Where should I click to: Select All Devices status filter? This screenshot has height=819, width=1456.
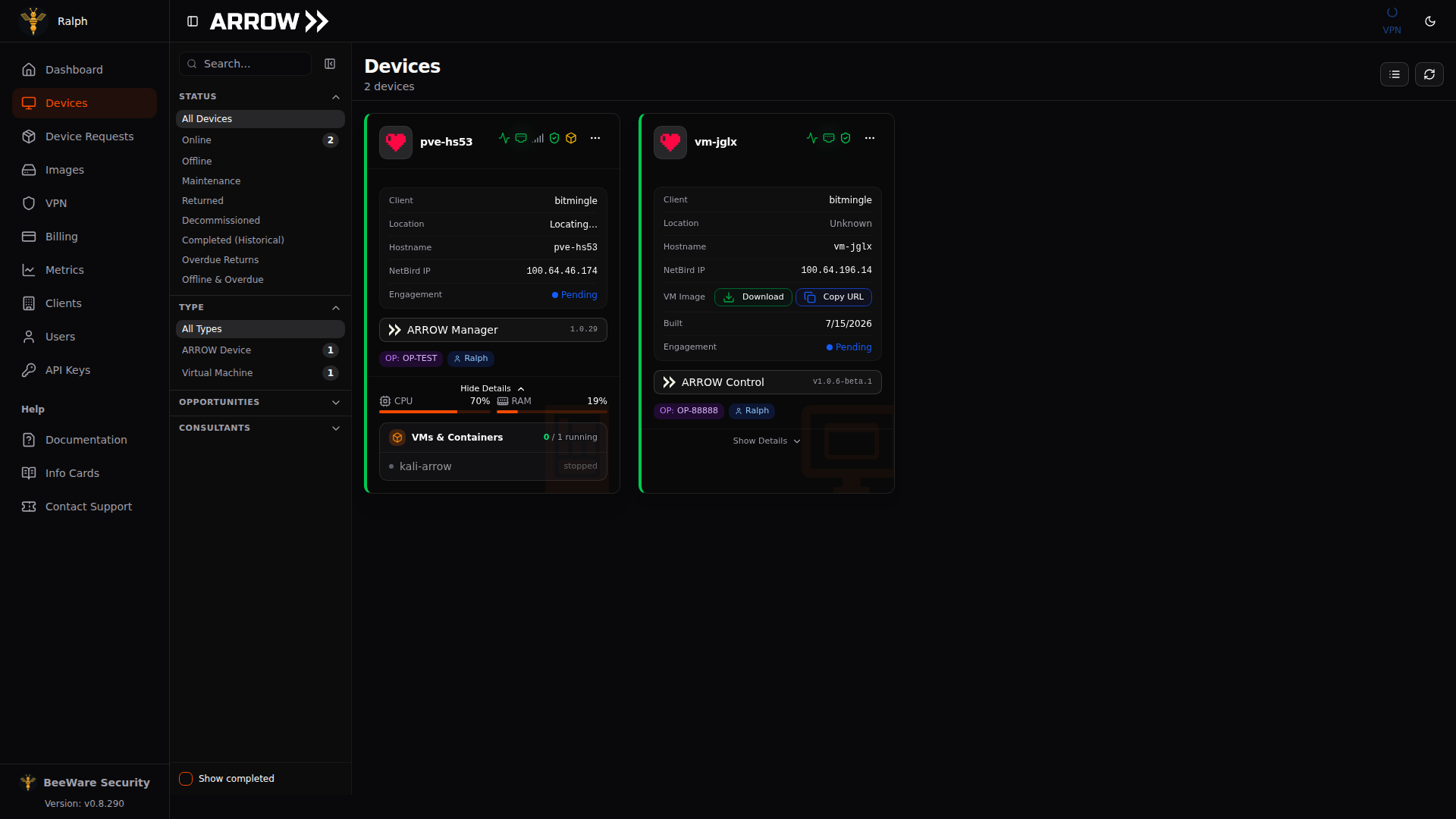coord(260,119)
